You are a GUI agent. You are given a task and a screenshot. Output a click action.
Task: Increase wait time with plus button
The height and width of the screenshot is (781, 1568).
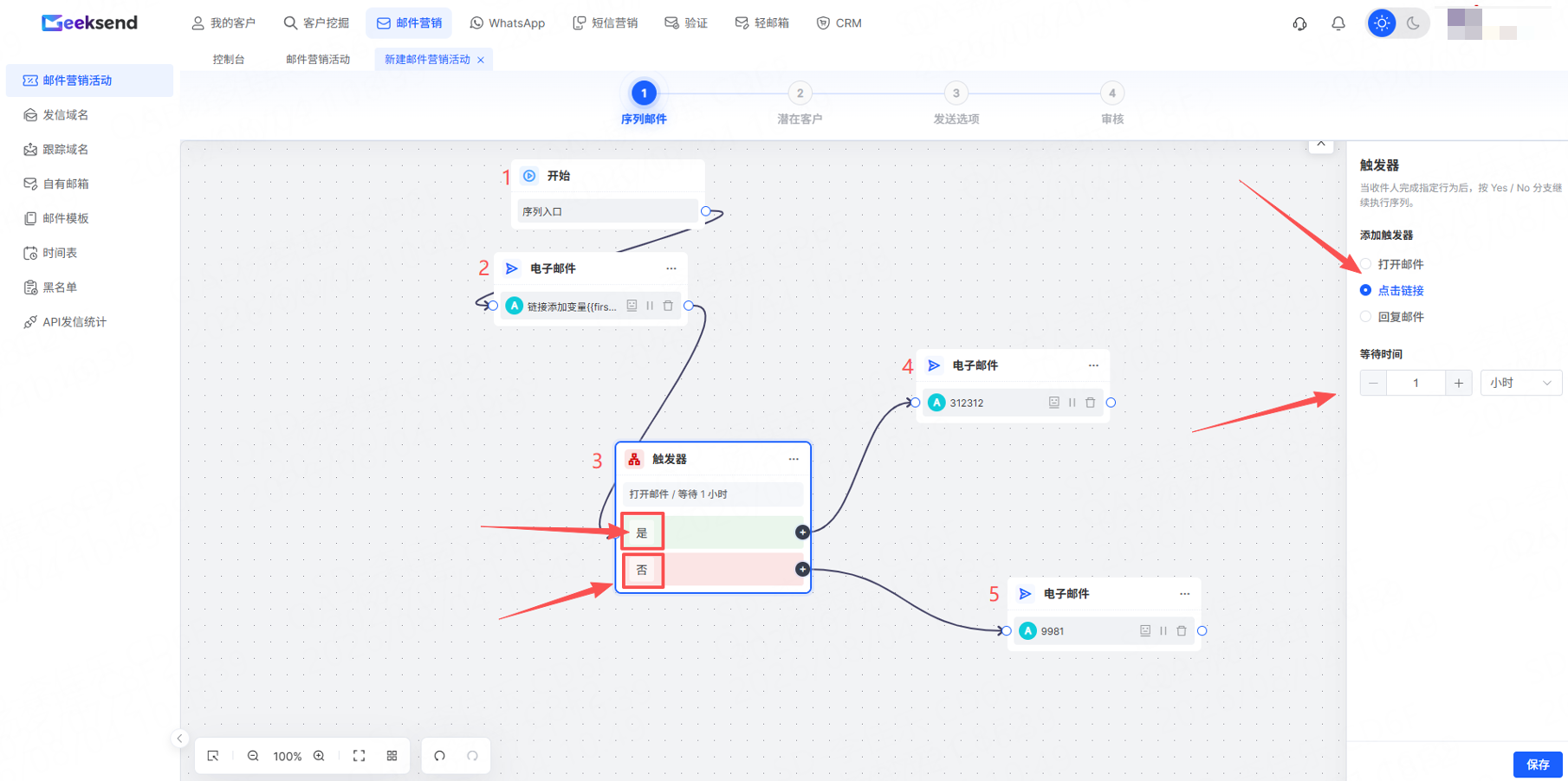(1459, 383)
